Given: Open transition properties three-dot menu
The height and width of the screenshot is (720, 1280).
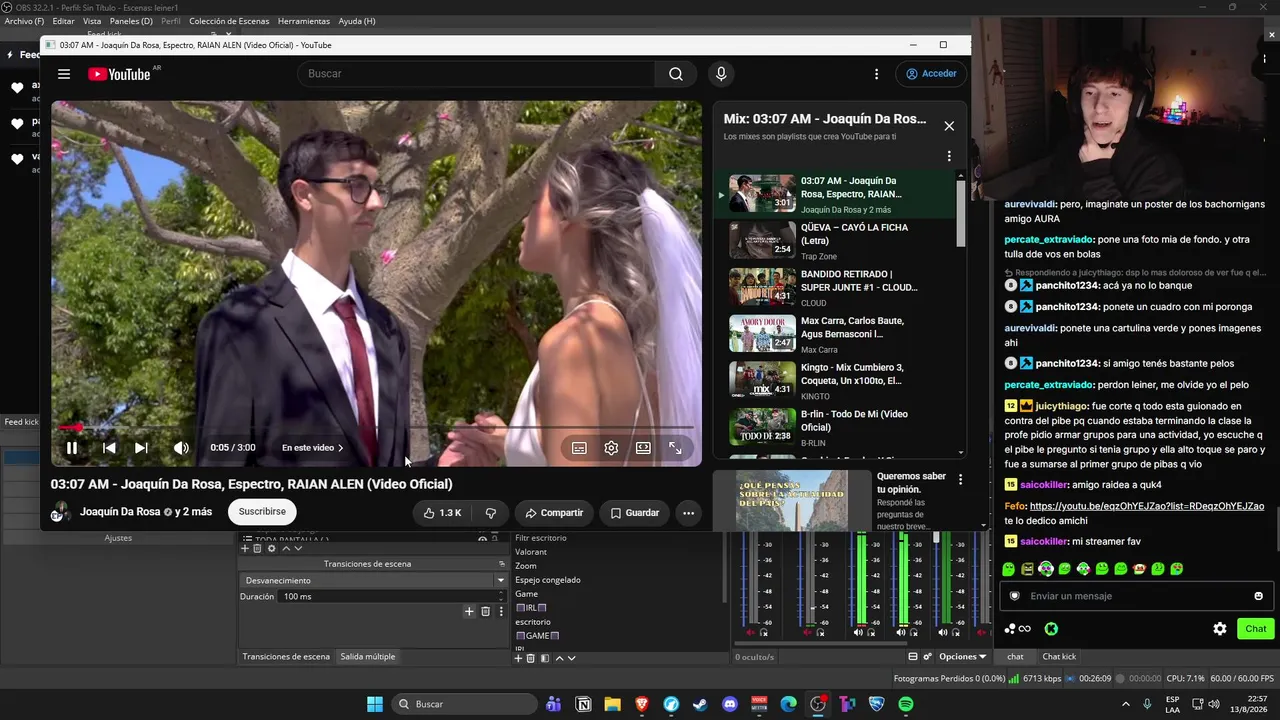Looking at the screenshot, I should (x=500, y=612).
